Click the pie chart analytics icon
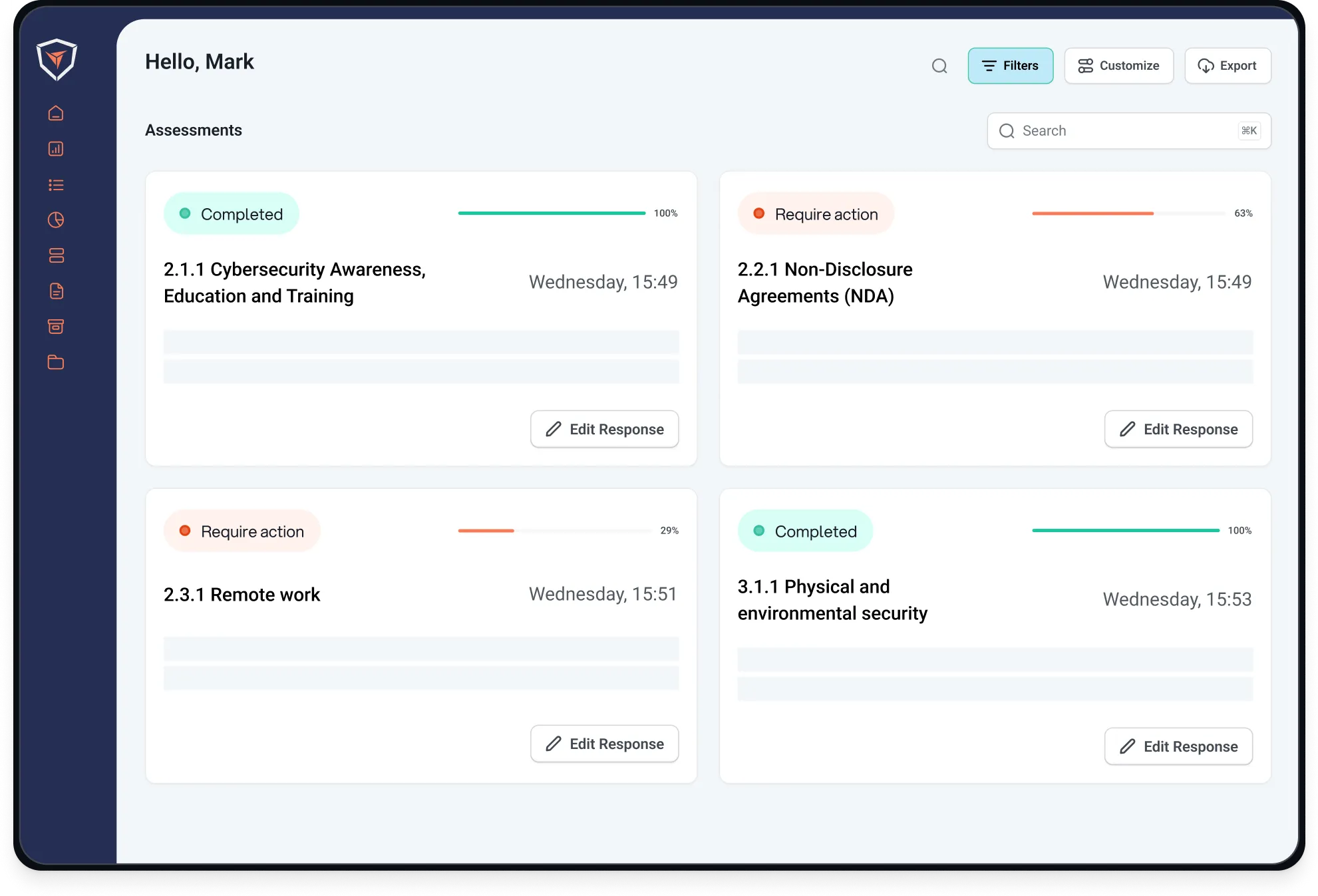Screen dimensions: 1318x896 click(x=56, y=220)
